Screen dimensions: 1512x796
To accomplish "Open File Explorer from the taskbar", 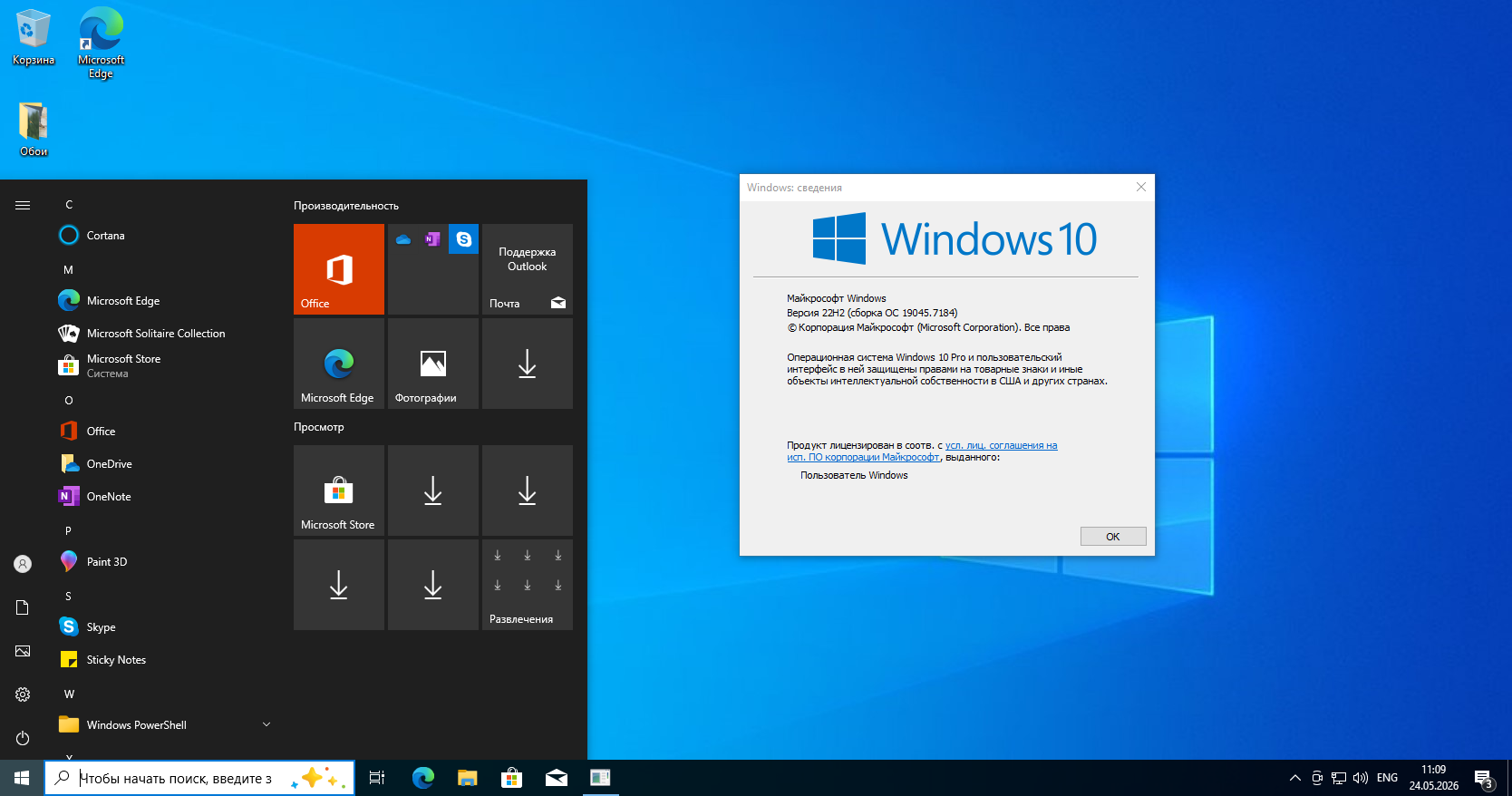I will pos(467,778).
